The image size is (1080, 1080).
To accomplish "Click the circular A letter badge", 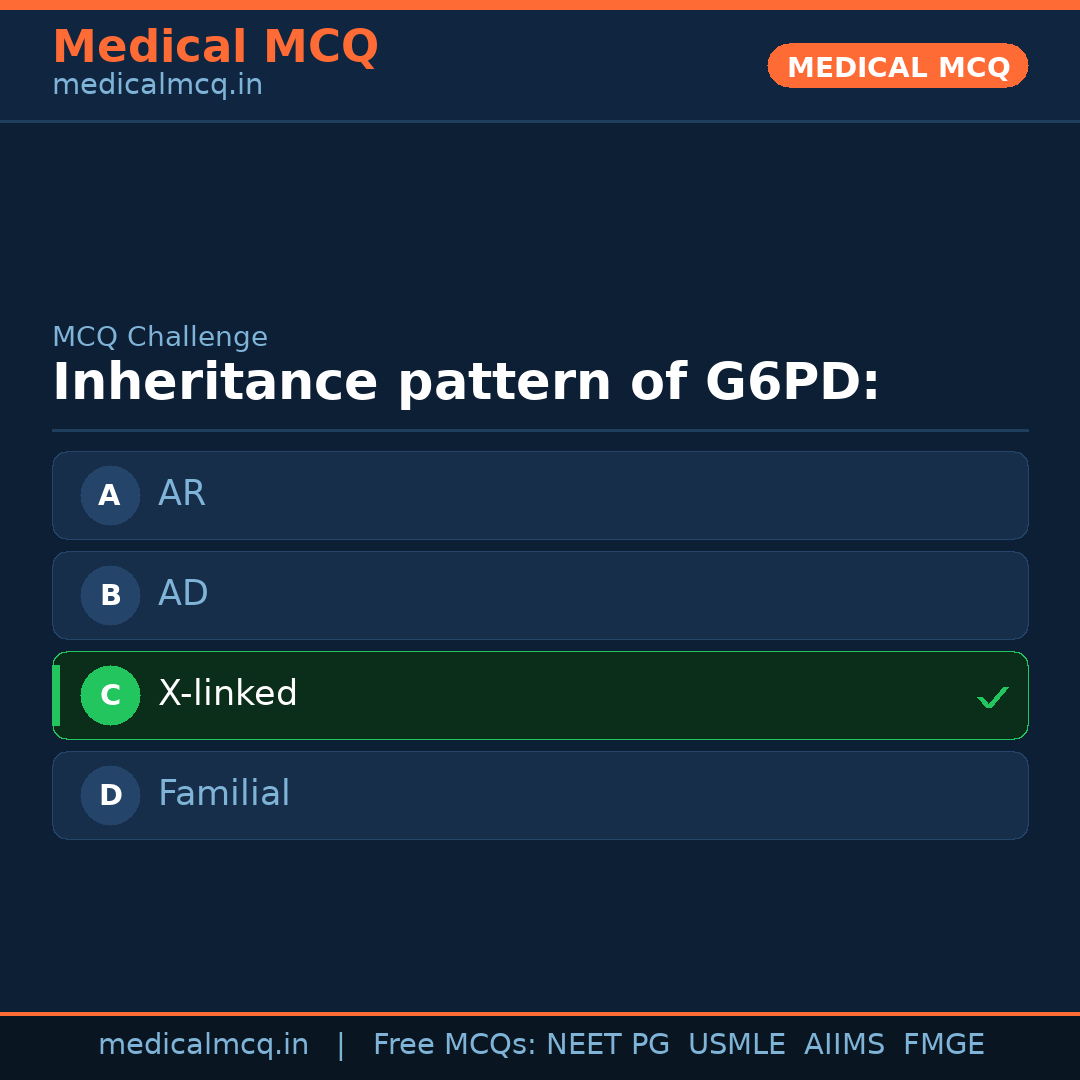I will 110,495.
